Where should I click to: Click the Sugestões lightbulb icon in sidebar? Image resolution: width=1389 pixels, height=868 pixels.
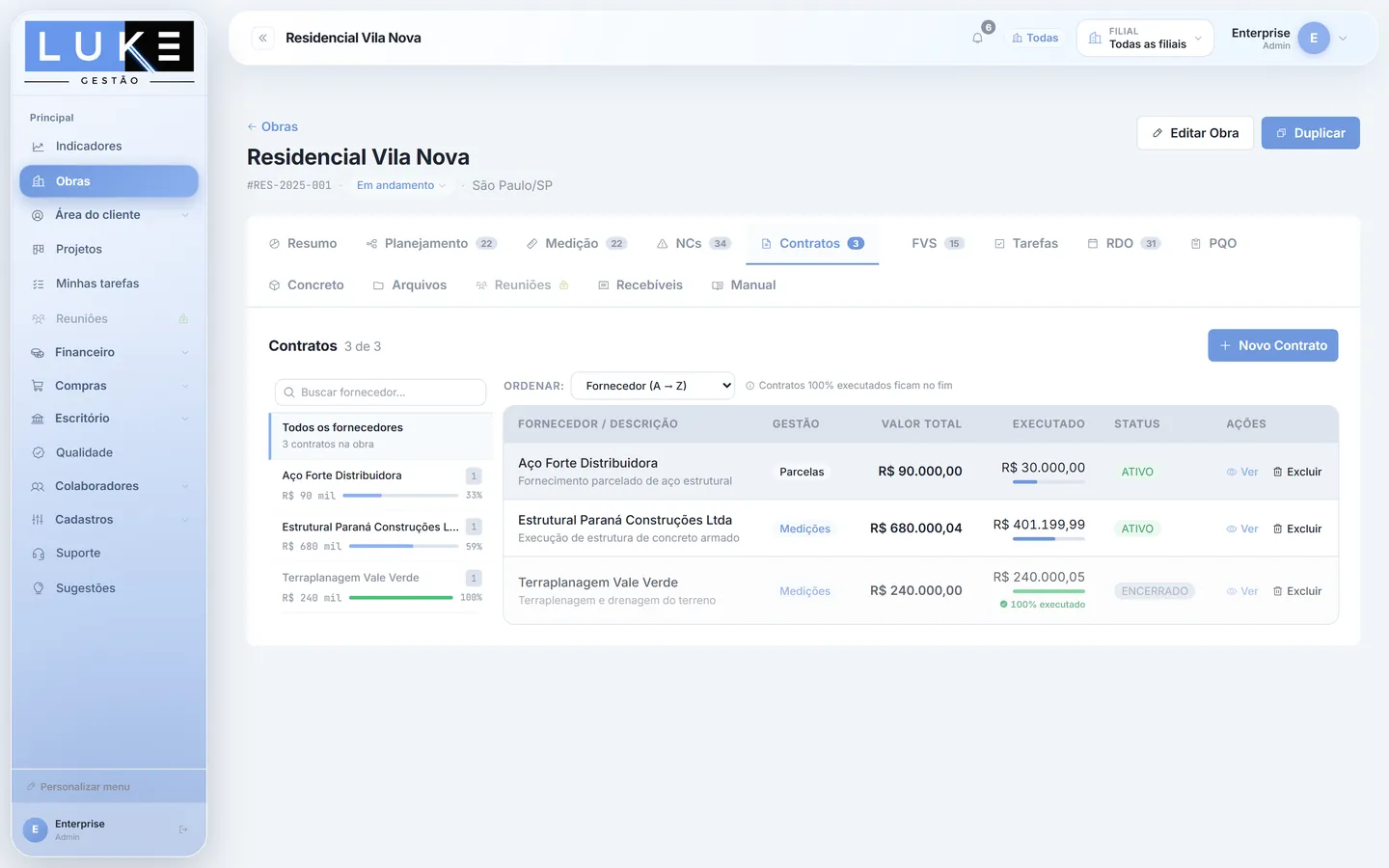pyautogui.click(x=38, y=588)
